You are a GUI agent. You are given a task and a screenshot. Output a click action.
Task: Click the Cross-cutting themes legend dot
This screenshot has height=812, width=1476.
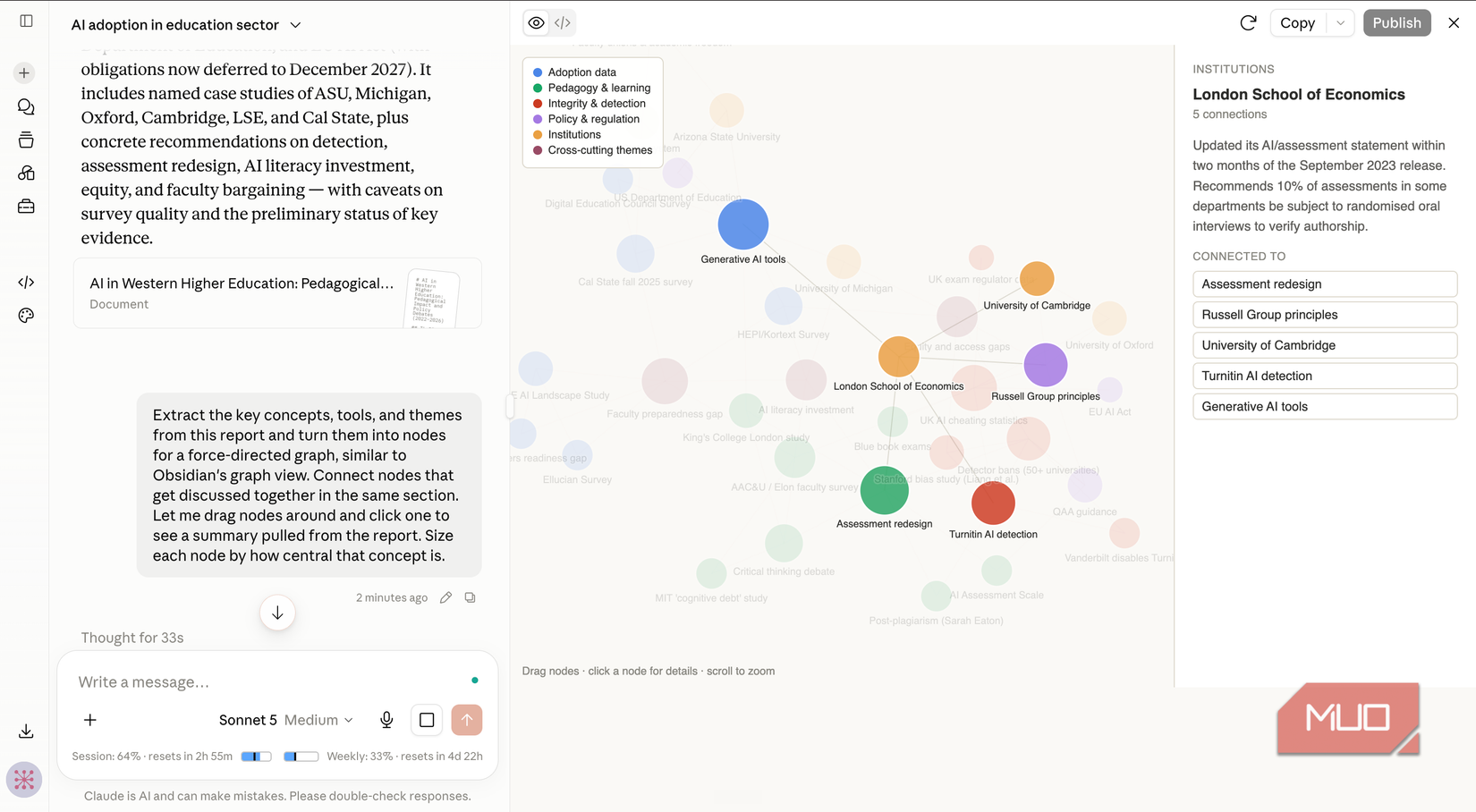[x=538, y=150]
